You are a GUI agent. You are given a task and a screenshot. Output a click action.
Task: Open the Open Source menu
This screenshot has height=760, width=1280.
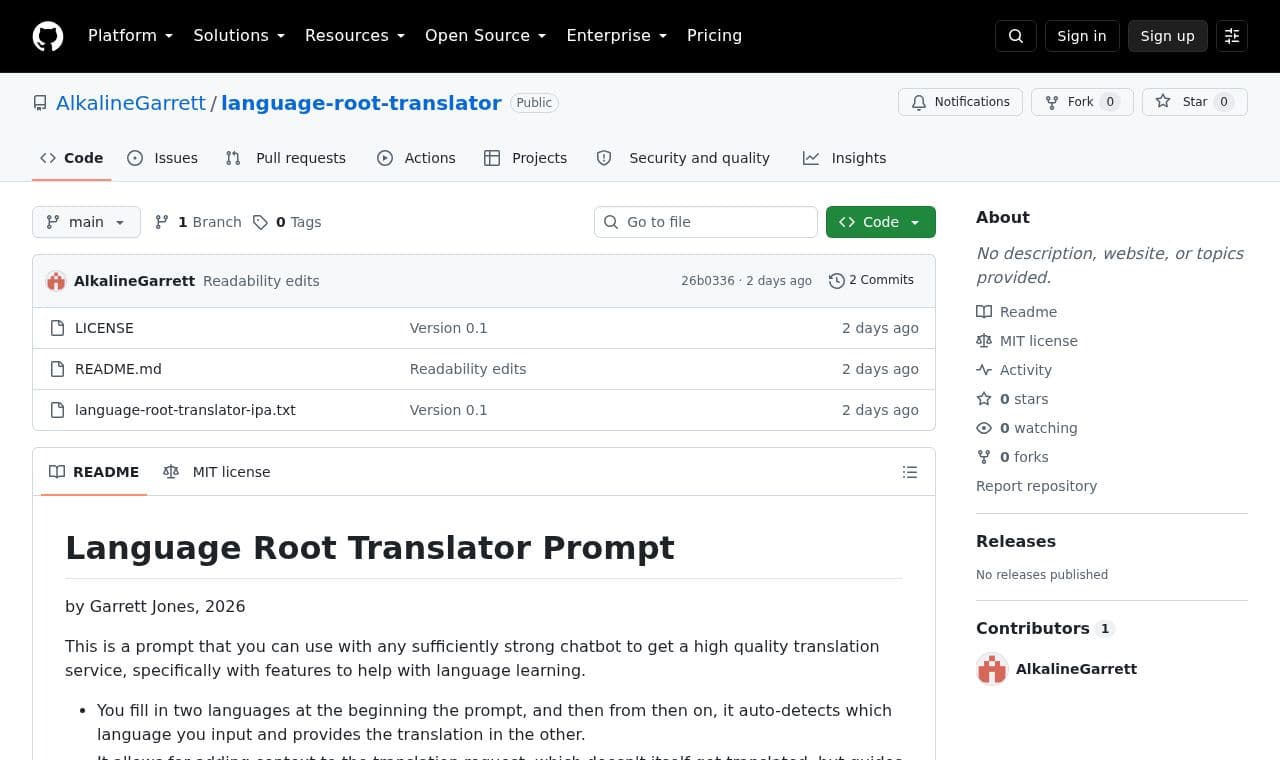point(486,36)
